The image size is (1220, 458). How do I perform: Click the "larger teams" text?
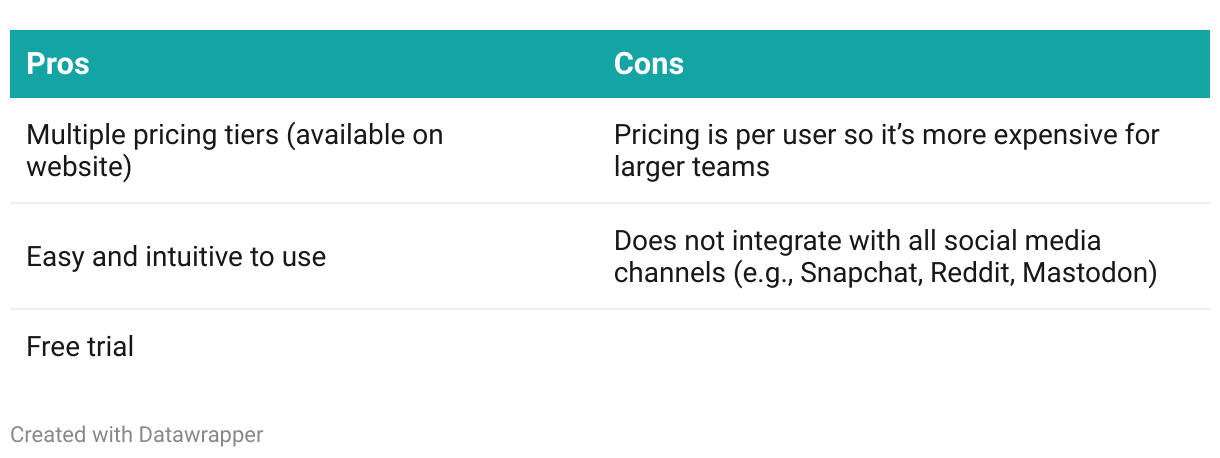(x=692, y=167)
